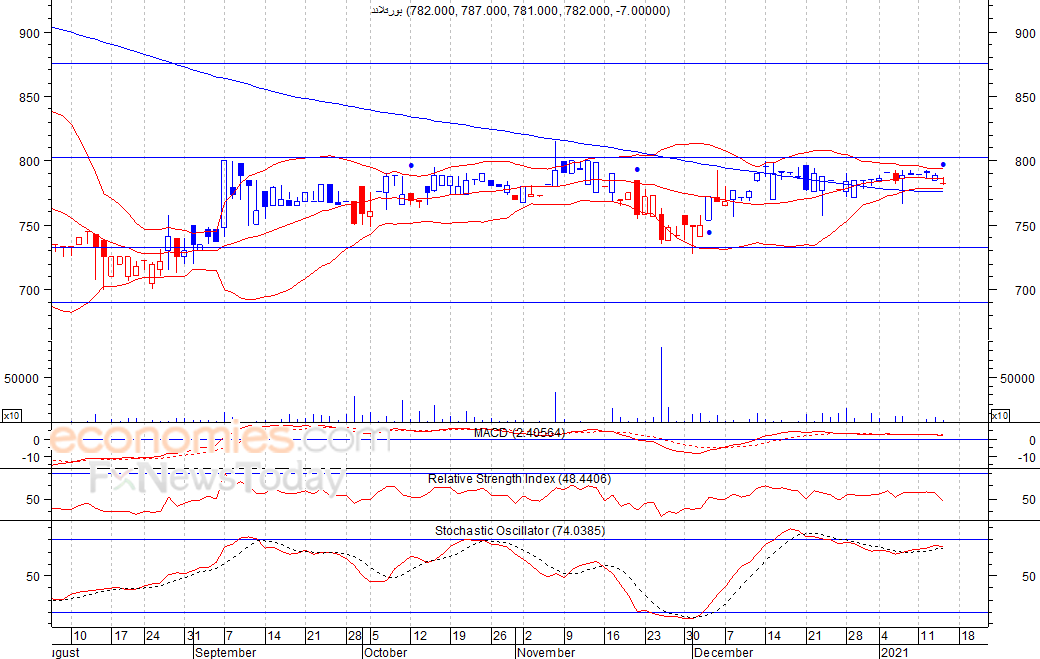
Task: Select the December month label on time axis
Action: [x=723, y=652]
